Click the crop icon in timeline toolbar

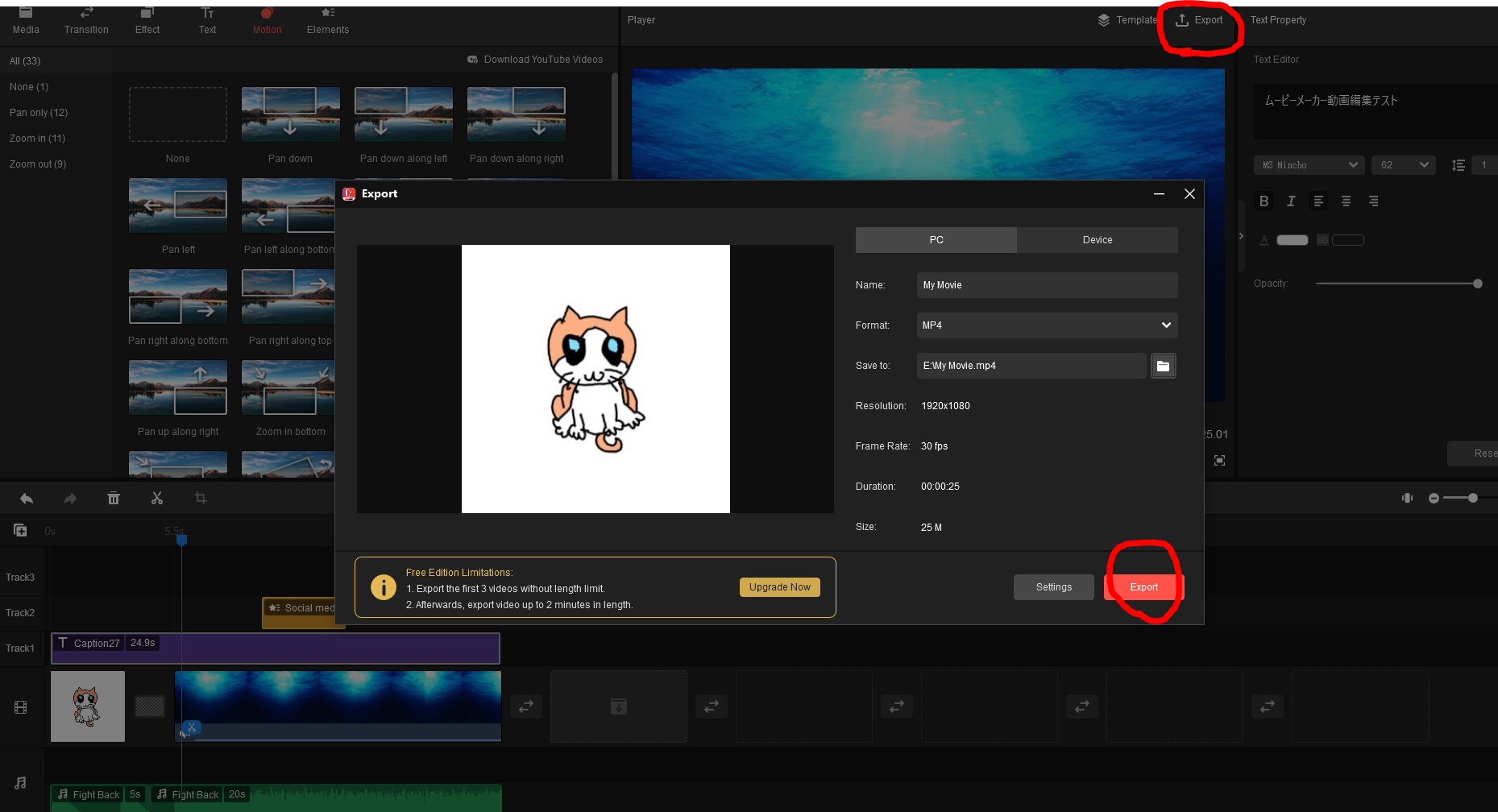pyautogui.click(x=201, y=499)
